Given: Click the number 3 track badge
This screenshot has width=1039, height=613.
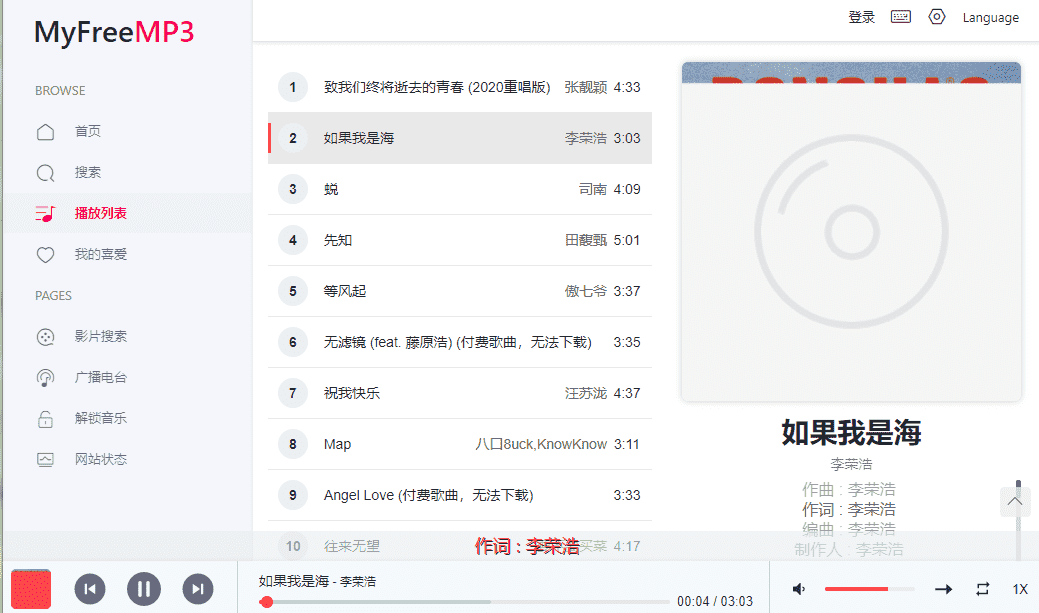Looking at the screenshot, I should point(293,189).
